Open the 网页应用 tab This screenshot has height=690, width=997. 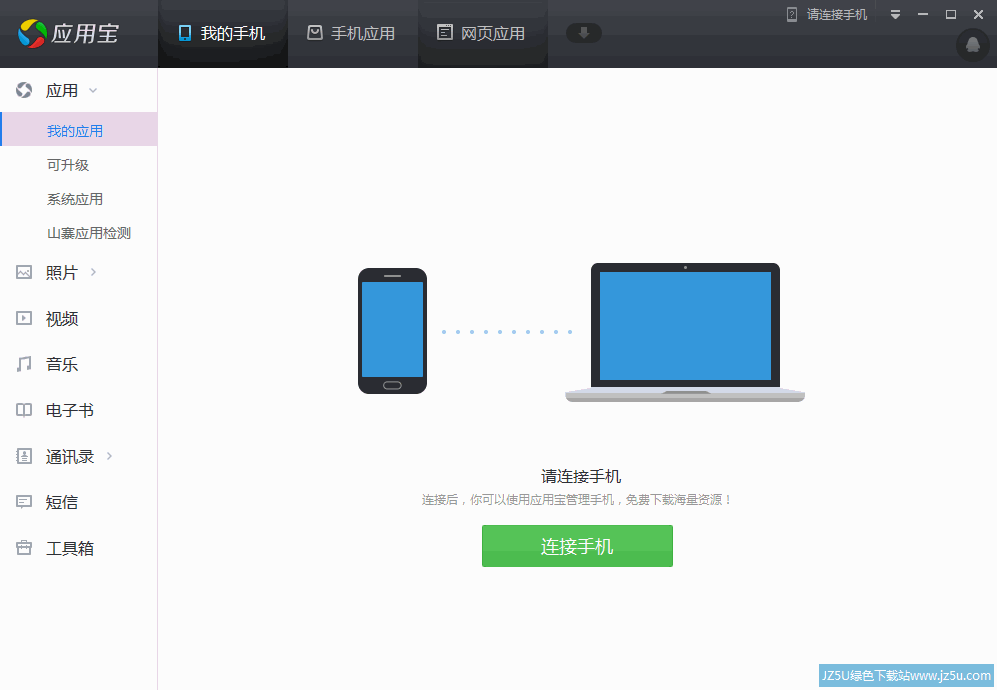click(483, 34)
